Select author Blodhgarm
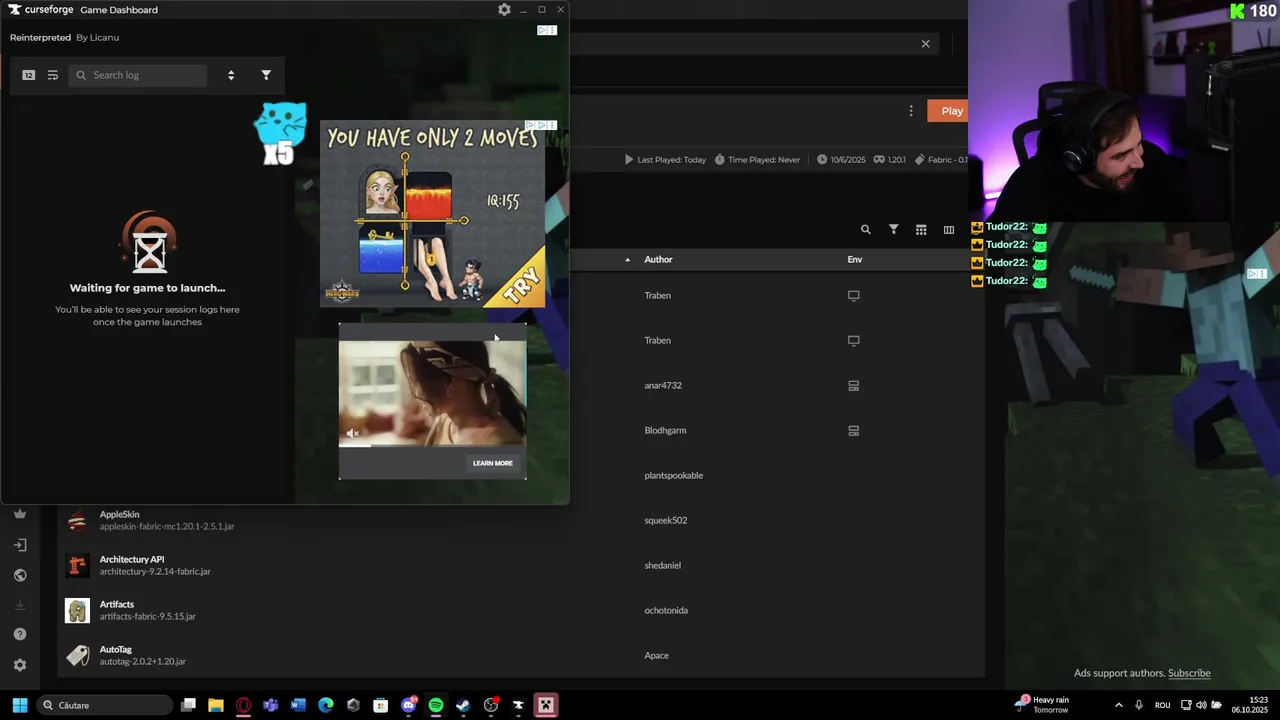This screenshot has width=1280, height=720. 665,431
